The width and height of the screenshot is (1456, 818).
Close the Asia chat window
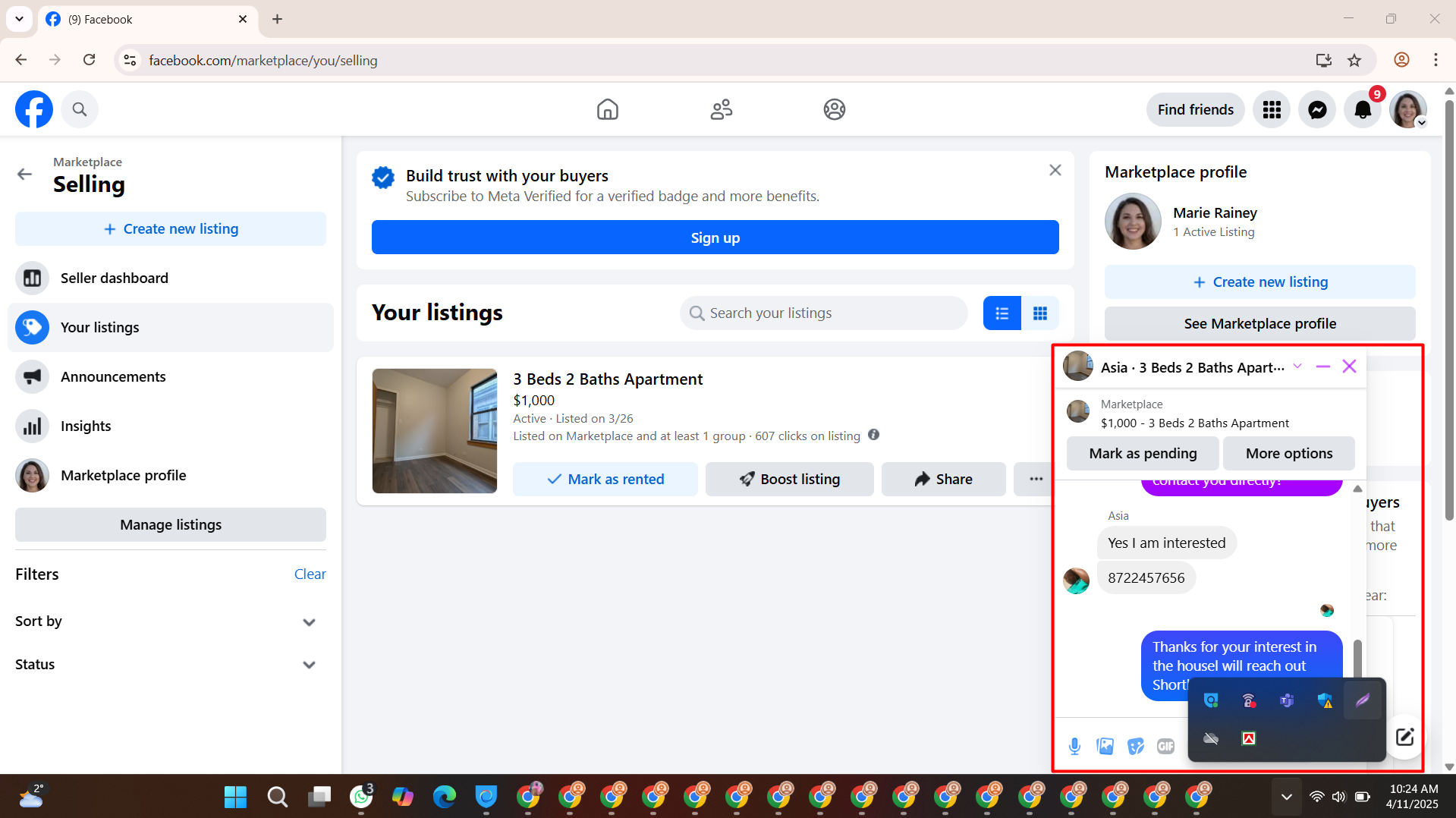[x=1349, y=367]
